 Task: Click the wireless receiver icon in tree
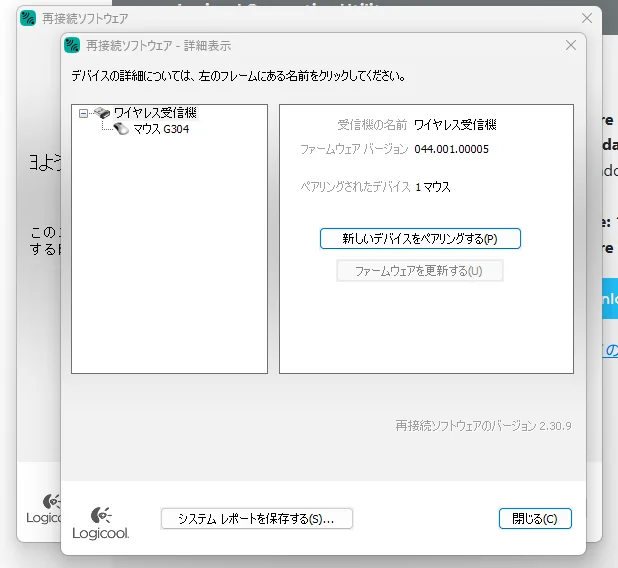(x=101, y=114)
